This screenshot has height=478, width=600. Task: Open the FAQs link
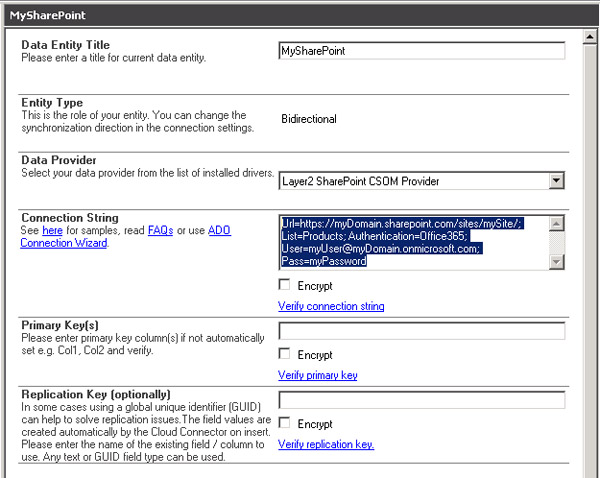[x=160, y=230]
